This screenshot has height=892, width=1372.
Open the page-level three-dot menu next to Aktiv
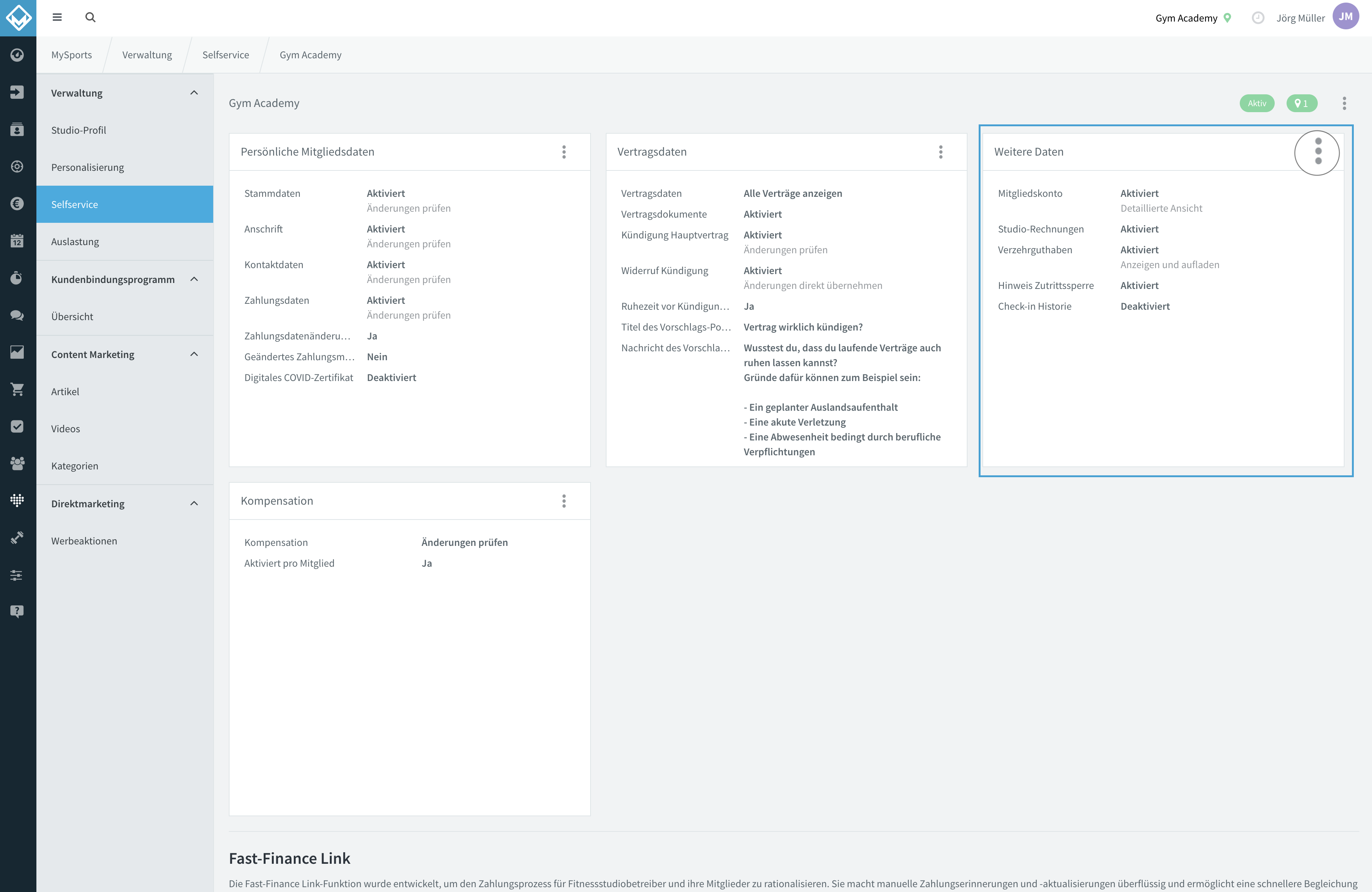(1344, 103)
